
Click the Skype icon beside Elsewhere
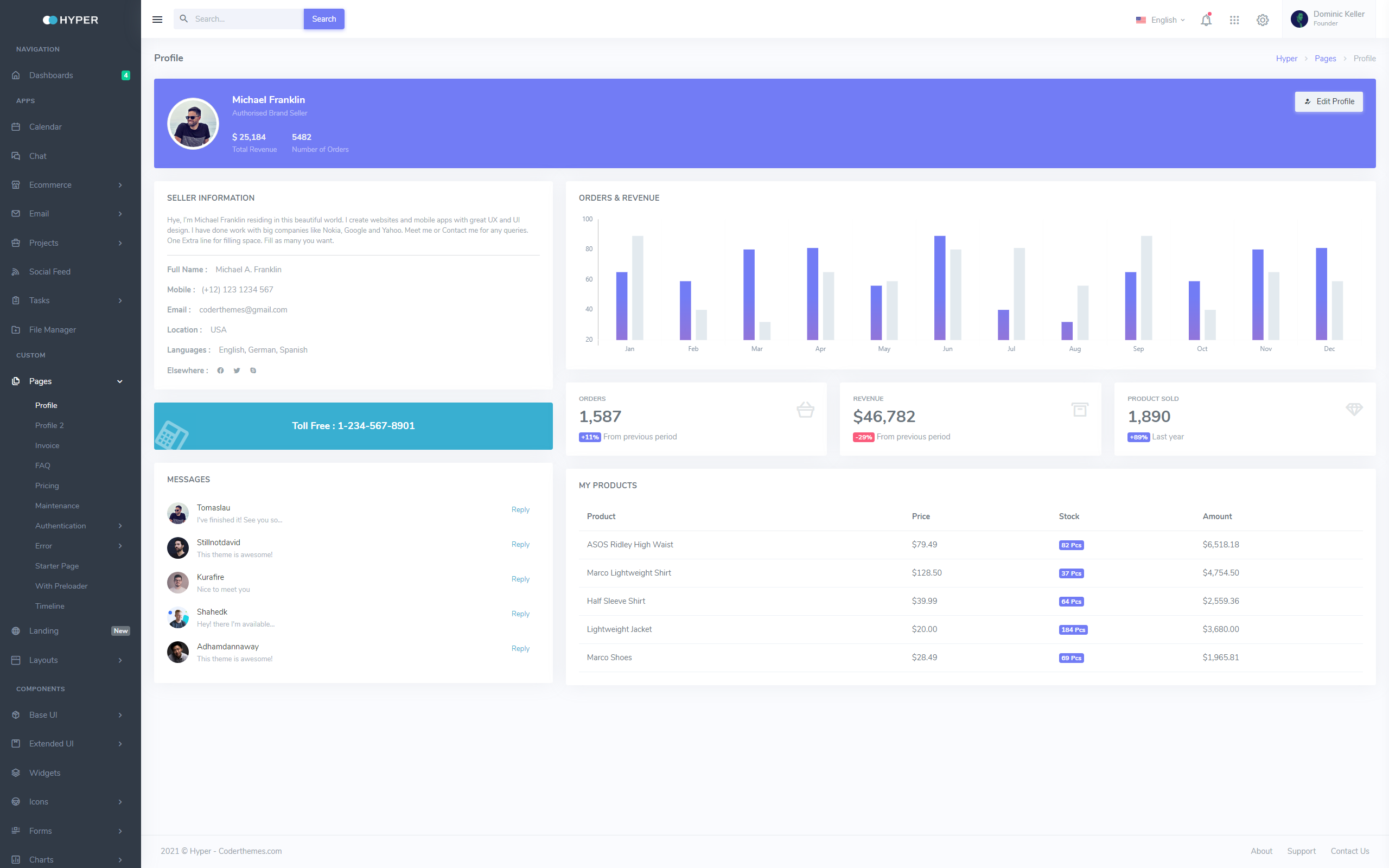point(253,371)
